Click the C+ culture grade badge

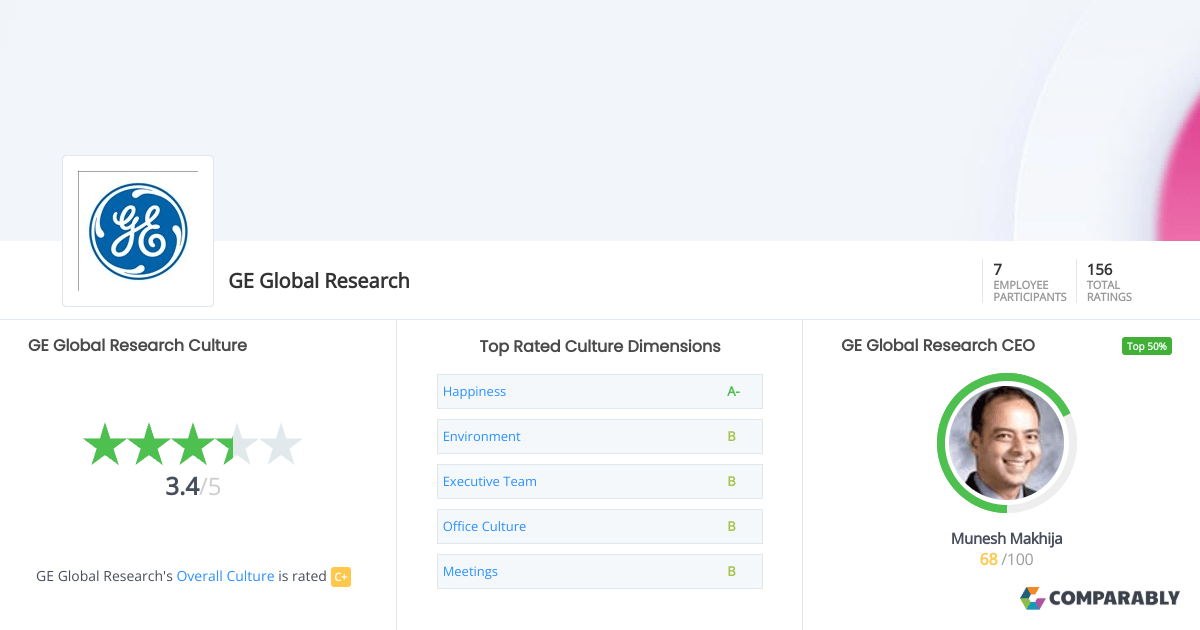coord(341,577)
